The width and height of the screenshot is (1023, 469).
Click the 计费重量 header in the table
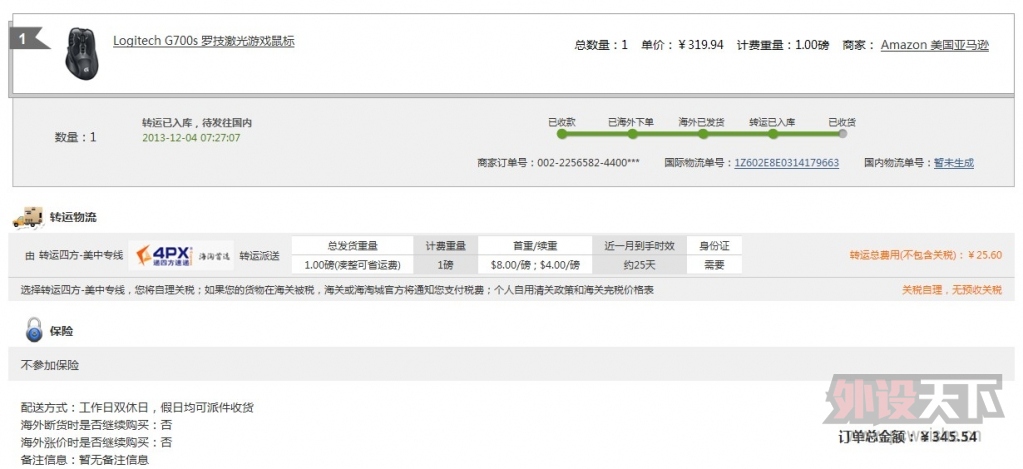[446, 245]
